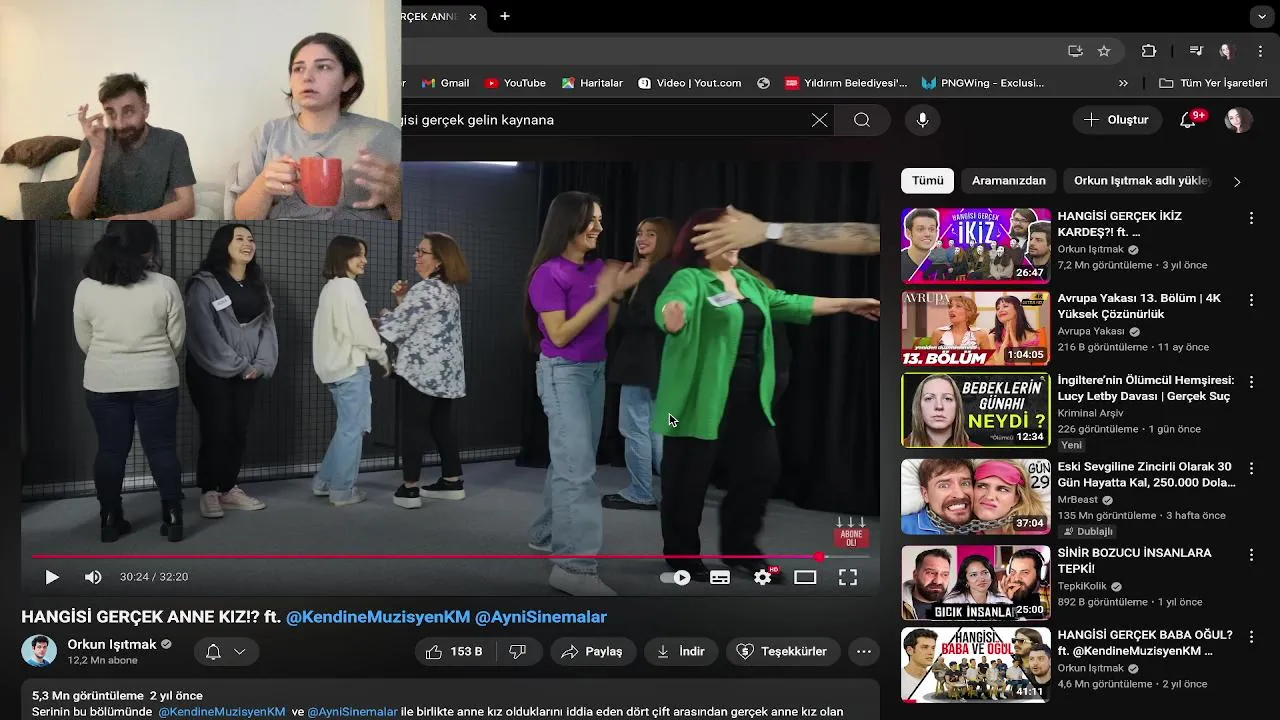Open options menu for Avrupa Yakası video
Screen dimensions: 1280x720
pos(1251,300)
